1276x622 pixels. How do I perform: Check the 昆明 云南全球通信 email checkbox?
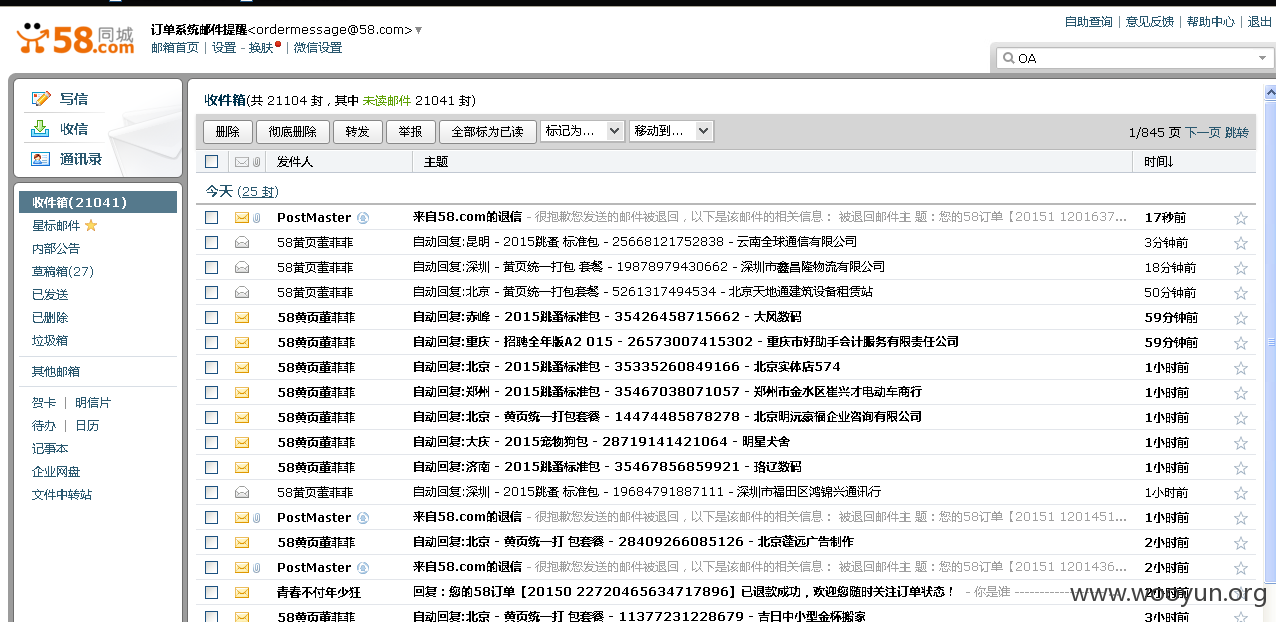click(x=211, y=242)
